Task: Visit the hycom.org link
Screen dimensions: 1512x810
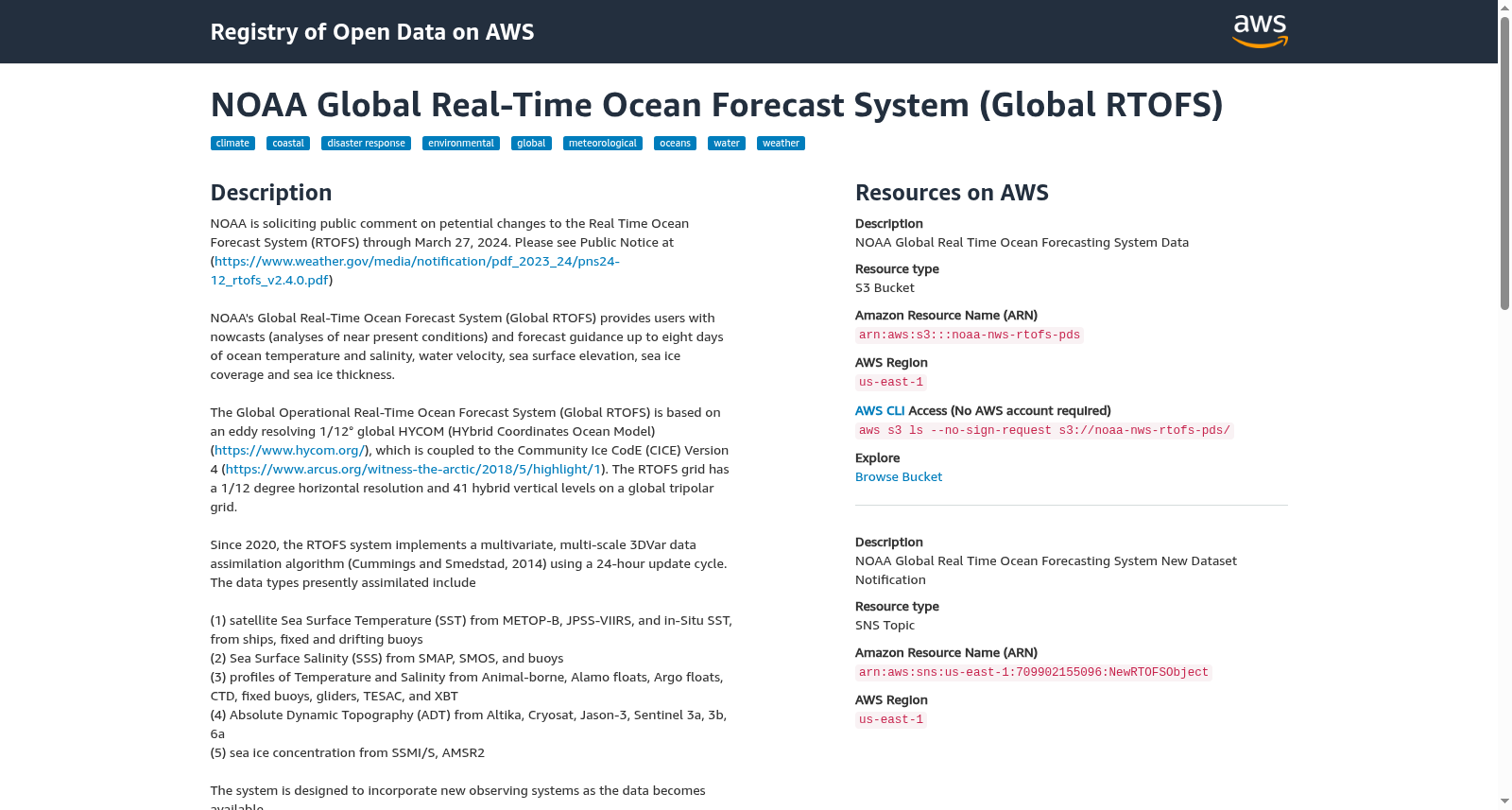Action: (x=289, y=451)
